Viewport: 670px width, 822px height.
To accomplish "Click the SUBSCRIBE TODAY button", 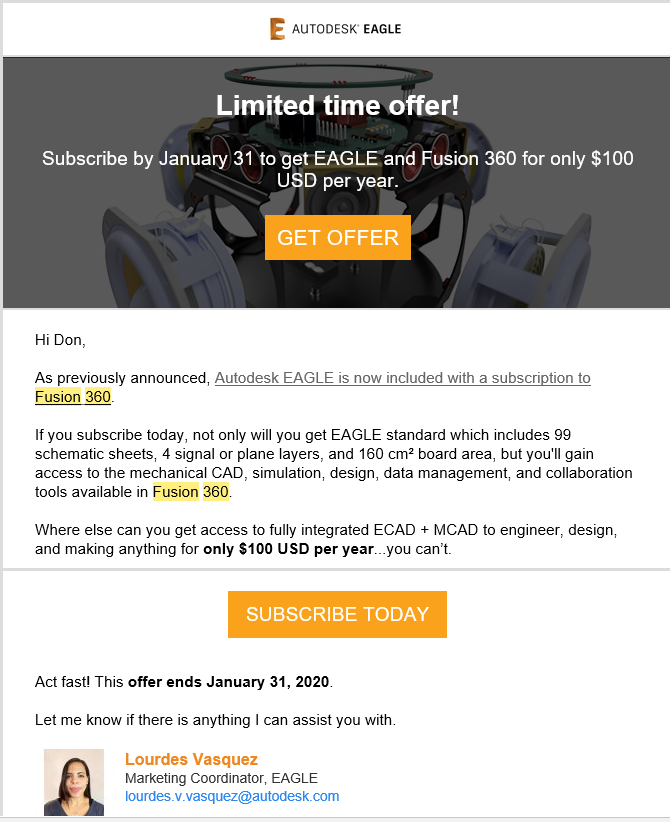I will 337,614.
